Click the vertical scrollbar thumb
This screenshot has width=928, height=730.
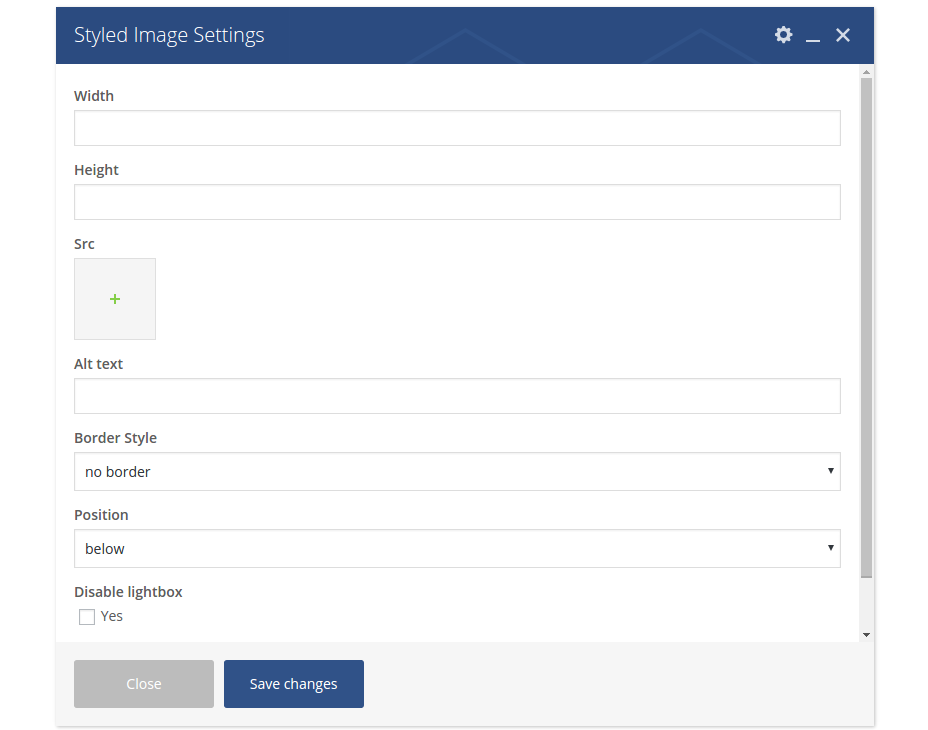coord(866,325)
